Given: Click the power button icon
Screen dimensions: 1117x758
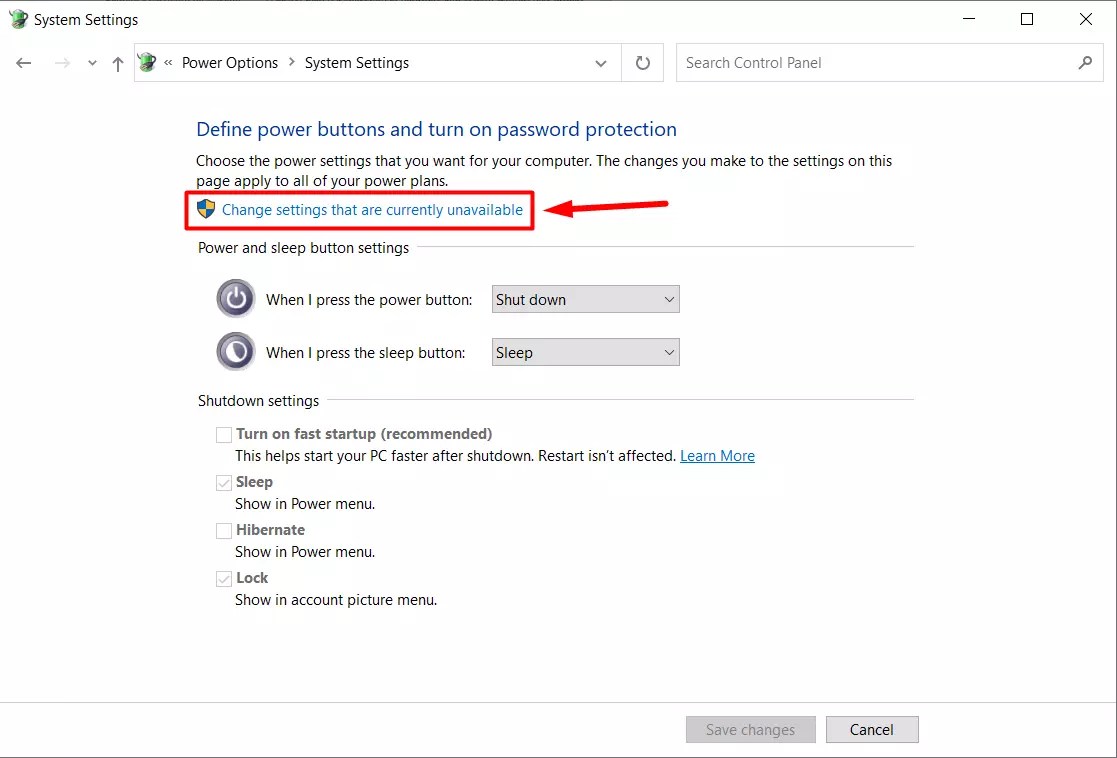Looking at the screenshot, I should coord(235,298).
